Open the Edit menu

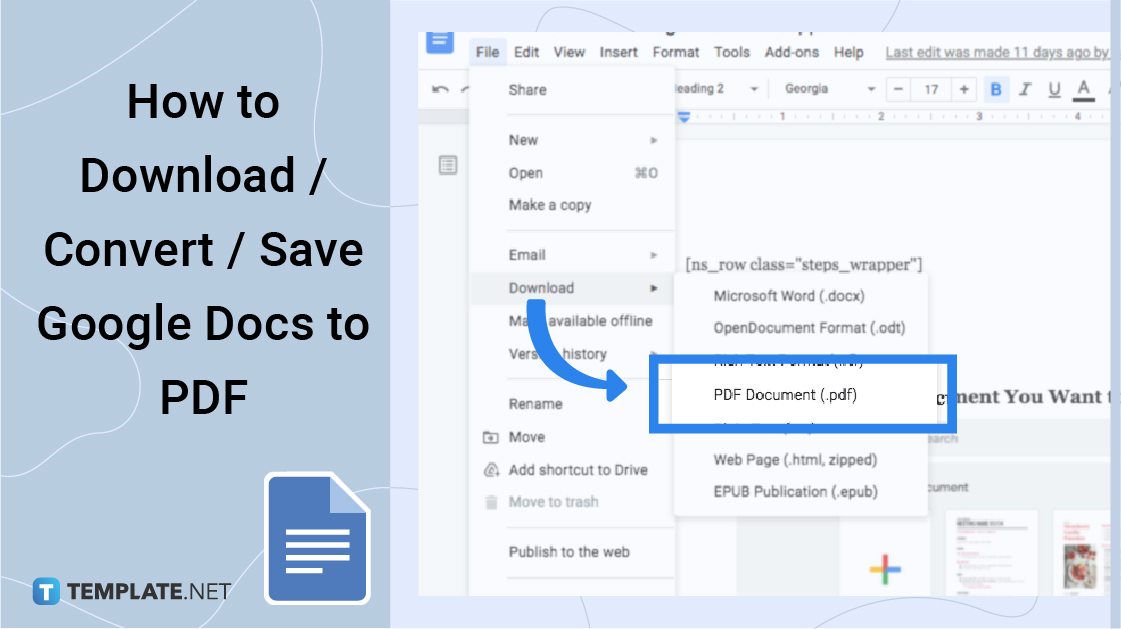527,52
